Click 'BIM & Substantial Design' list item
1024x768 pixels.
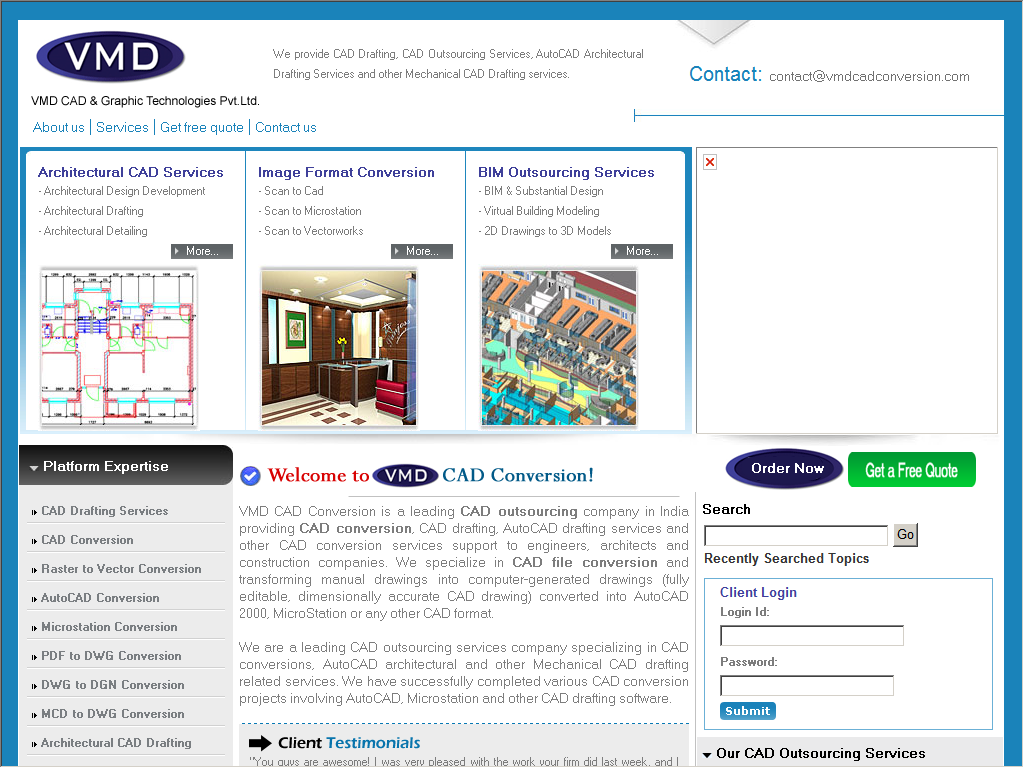coord(543,191)
